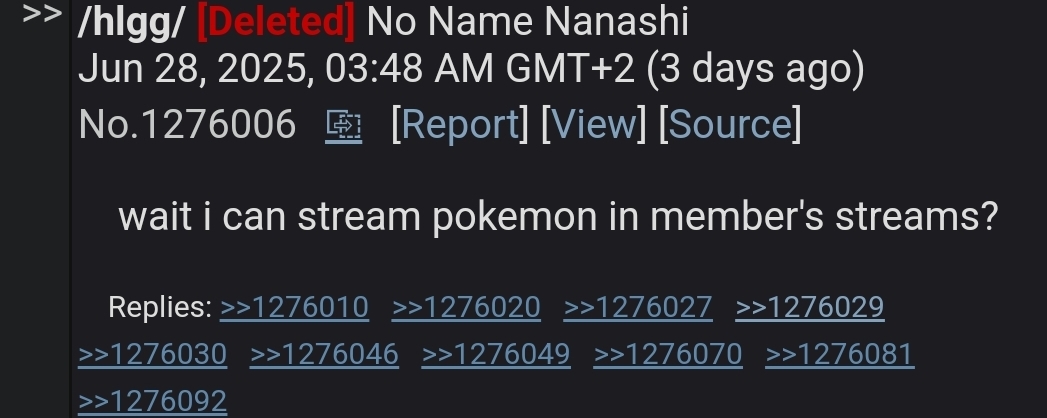Follow reply link >>1276030

152,355
